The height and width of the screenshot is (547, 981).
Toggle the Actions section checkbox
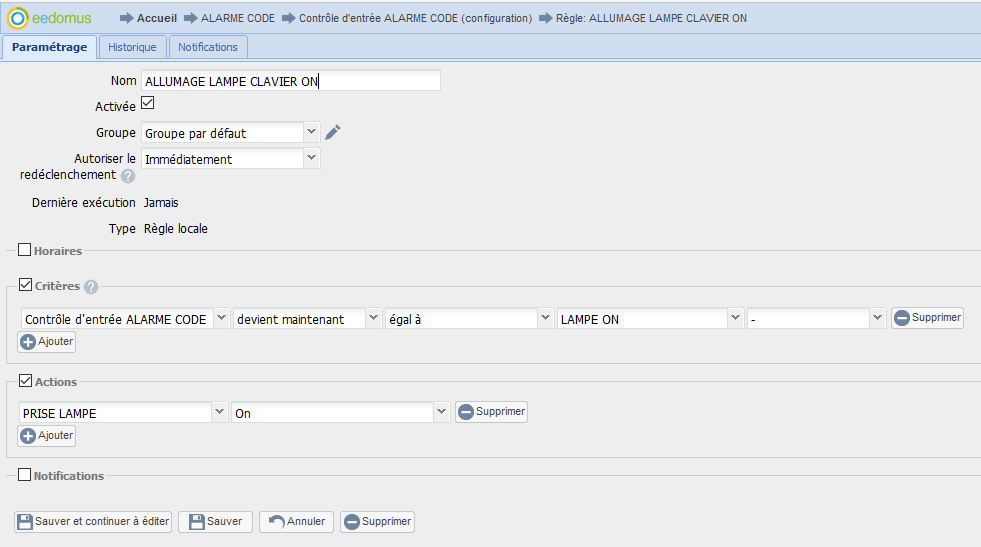coord(25,381)
